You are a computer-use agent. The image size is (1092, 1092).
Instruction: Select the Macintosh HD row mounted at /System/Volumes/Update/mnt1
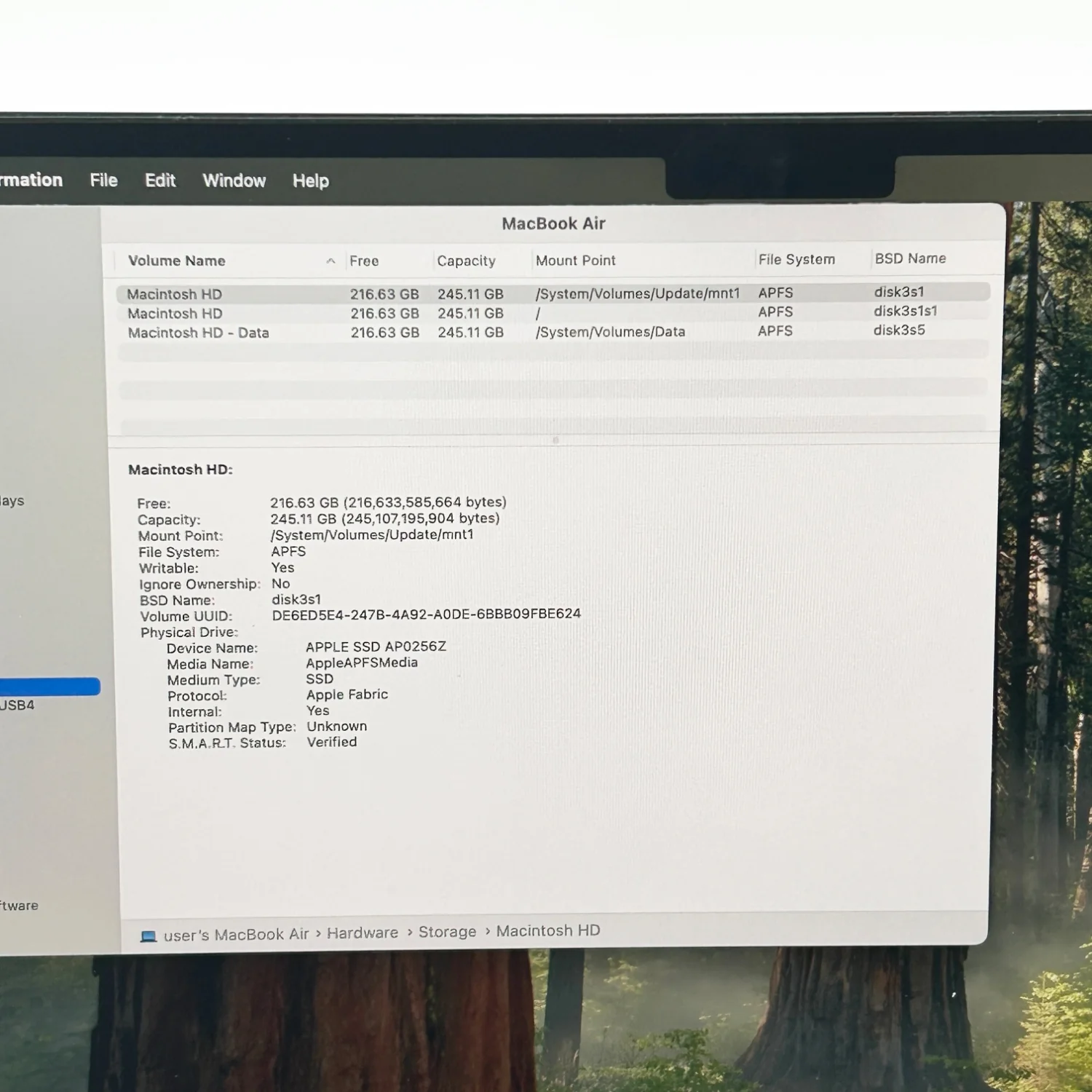pos(553,293)
